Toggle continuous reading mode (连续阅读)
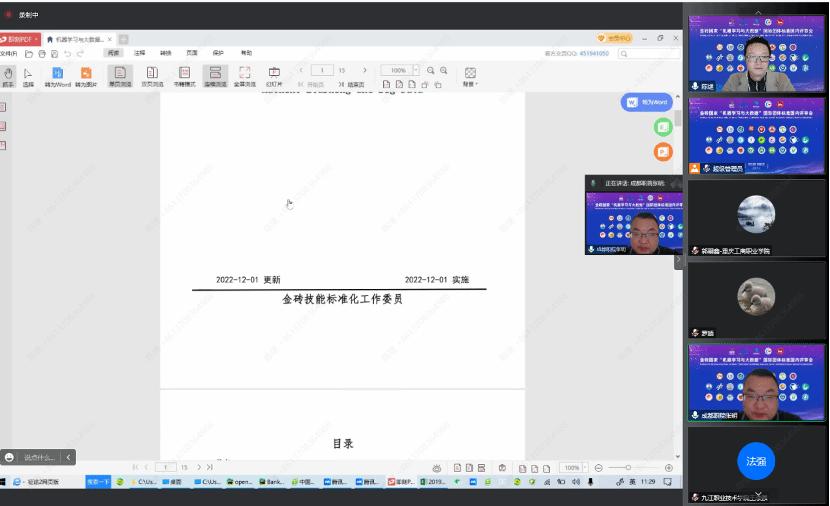Viewport: 830px width, 506px height. coord(215,76)
